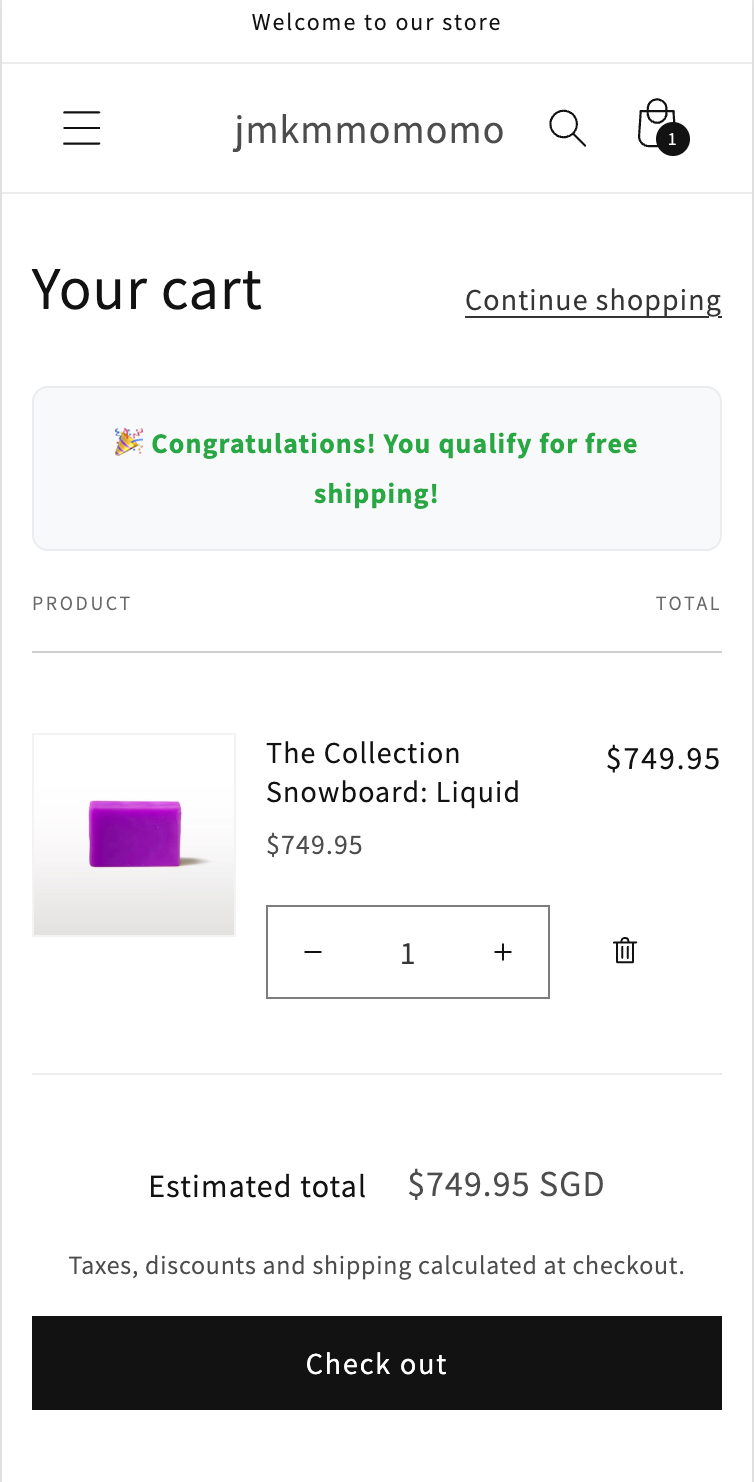754x1482 pixels.
Task: Increase quantity with the plus button
Action: click(503, 953)
